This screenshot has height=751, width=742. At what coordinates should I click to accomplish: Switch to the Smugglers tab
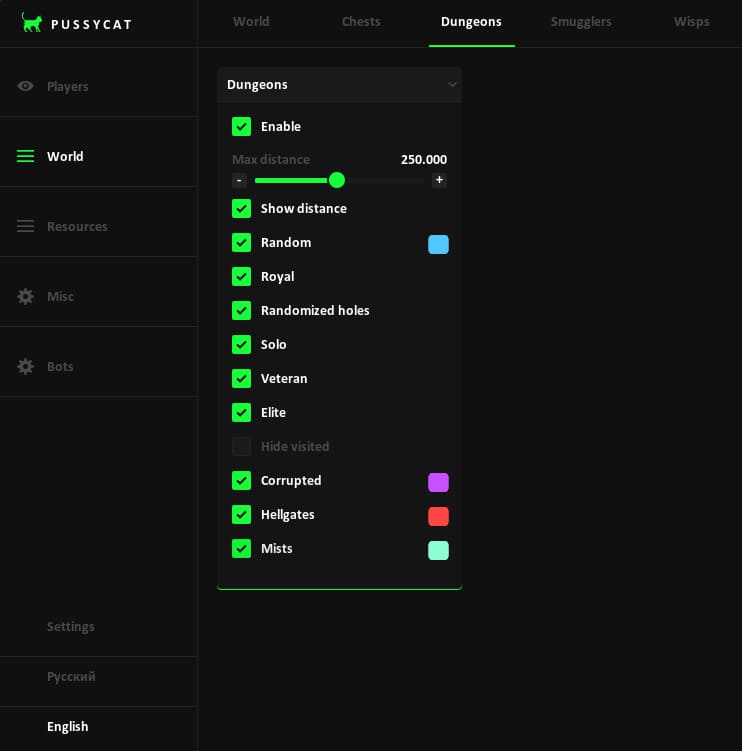(581, 22)
